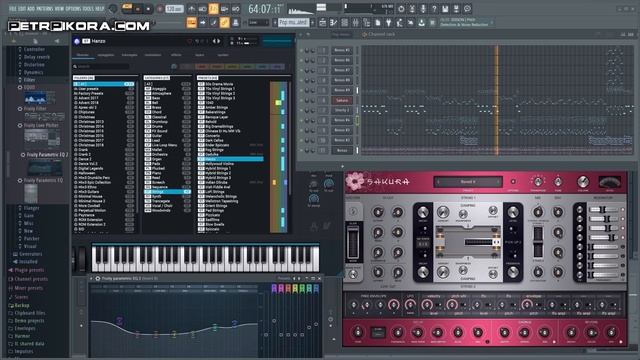The image size is (640, 360).
Task: Click the purple band 1 token on EQ curve
Action: point(120,320)
